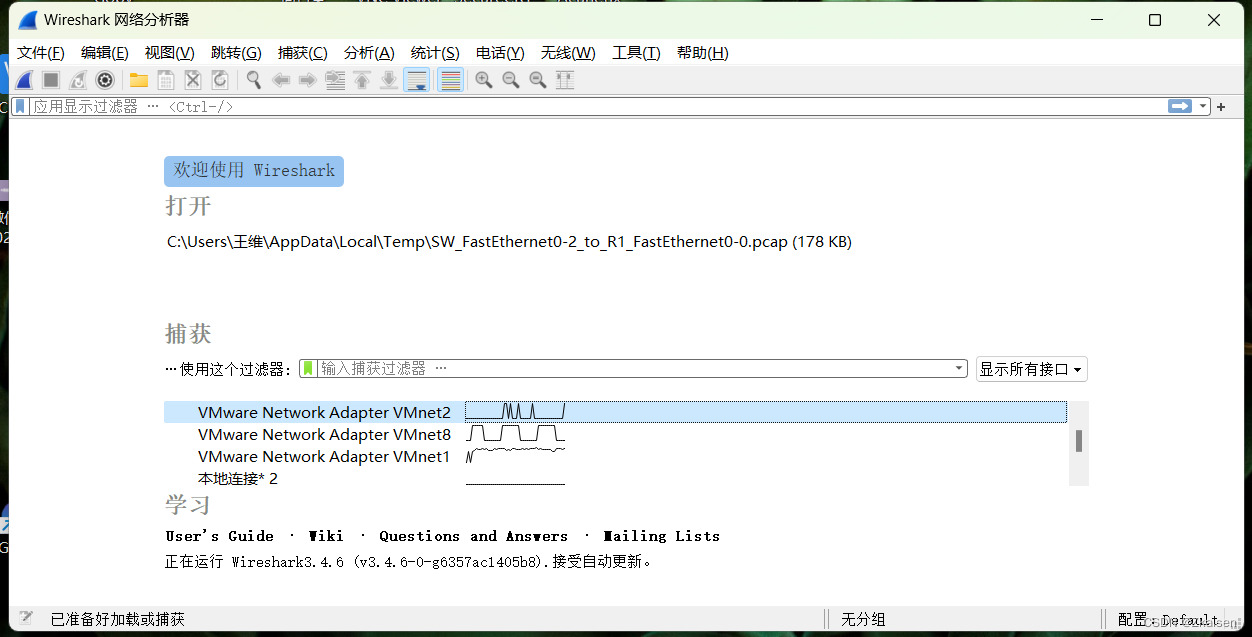Open the 编辑(E) menu
Image resolution: width=1252 pixels, height=637 pixels.
click(x=105, y=53)
